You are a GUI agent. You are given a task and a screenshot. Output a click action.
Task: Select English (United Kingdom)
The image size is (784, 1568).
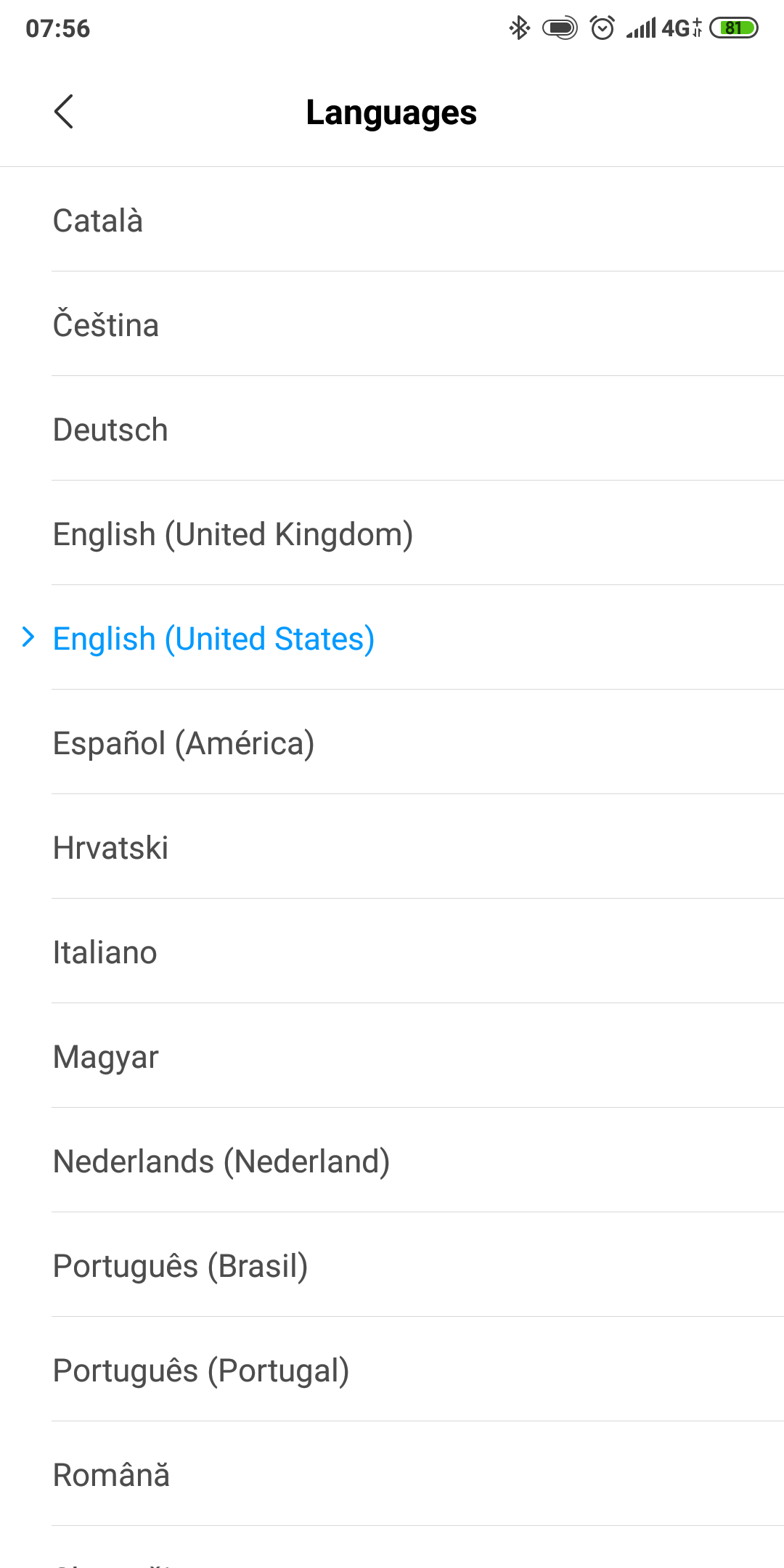coord(233,534)
